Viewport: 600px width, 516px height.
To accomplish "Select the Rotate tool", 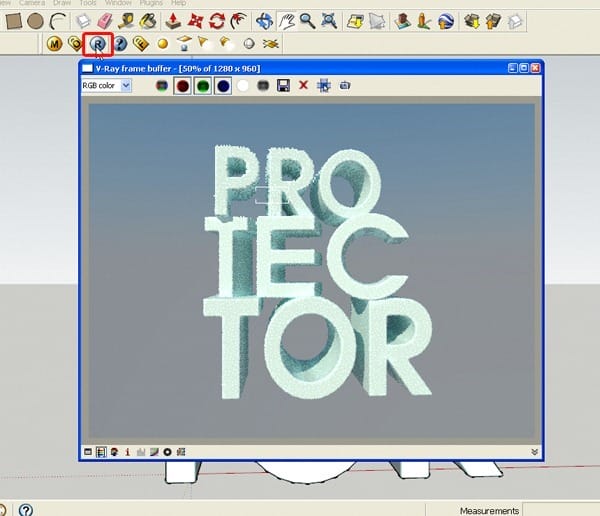I will pos(217,21).
